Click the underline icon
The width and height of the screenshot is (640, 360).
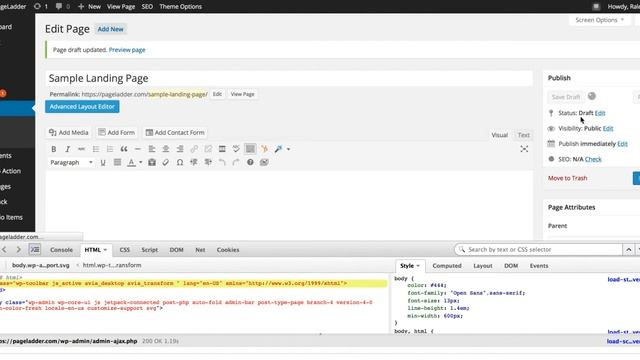(x=103, y=162)
